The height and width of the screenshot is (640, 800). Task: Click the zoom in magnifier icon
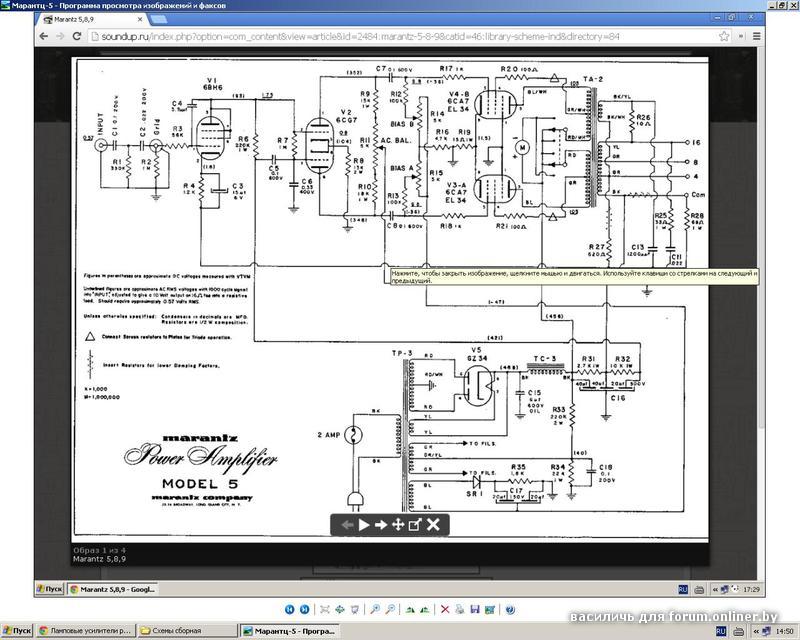[x=375, y=609]
